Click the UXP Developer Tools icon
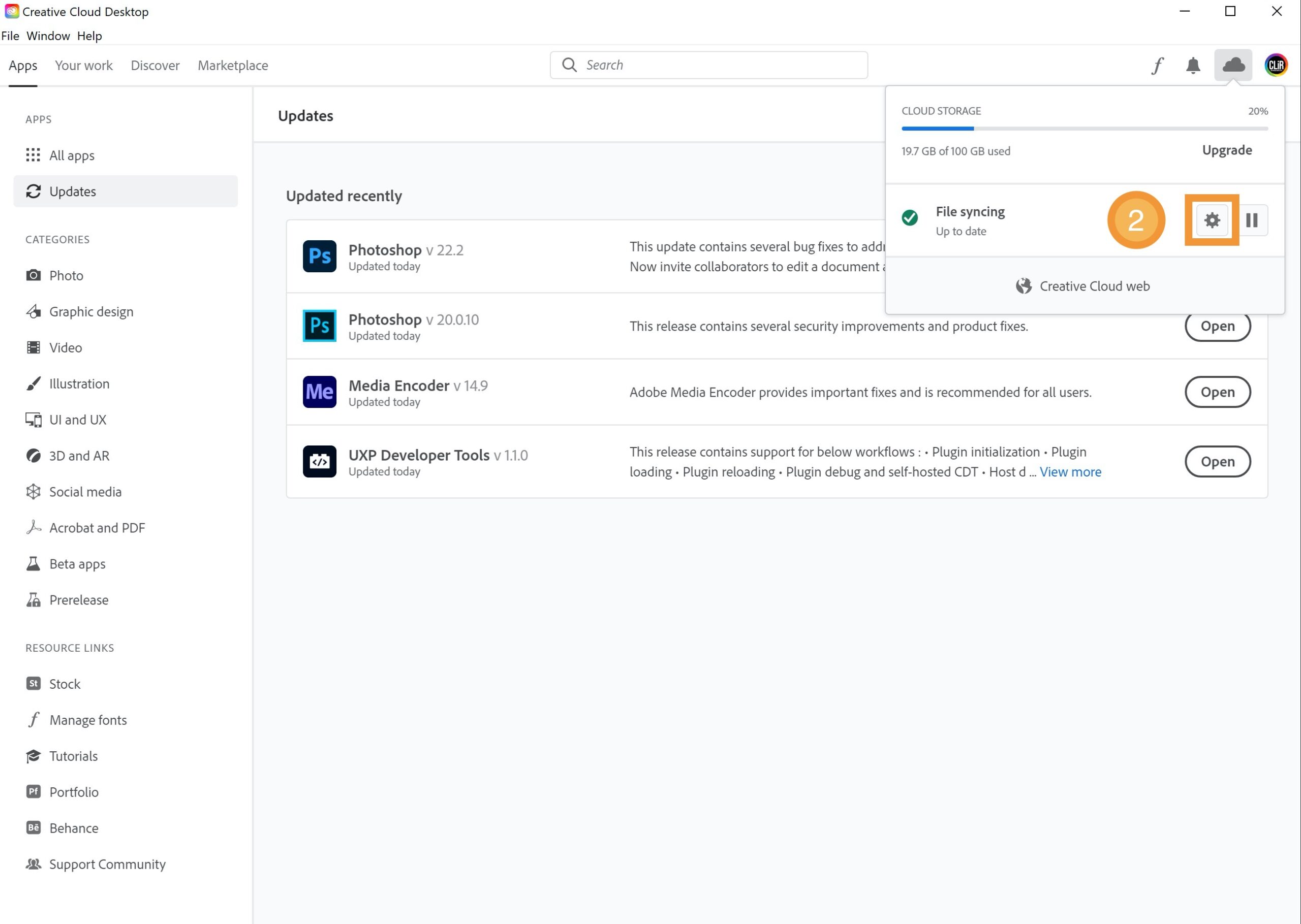This screenshot has width=1301, height=924. click(x=319, y=461)
